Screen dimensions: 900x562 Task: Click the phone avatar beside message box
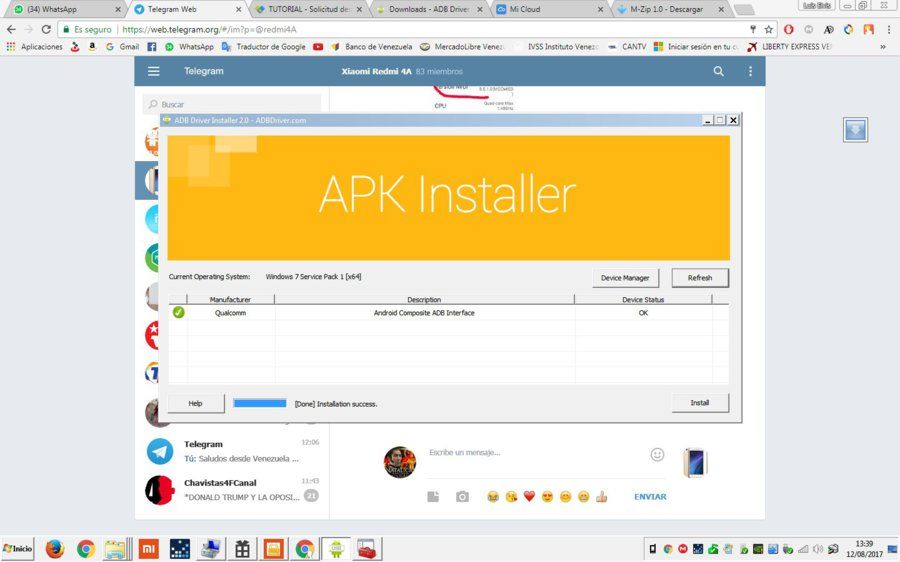(x=695, y=463)
